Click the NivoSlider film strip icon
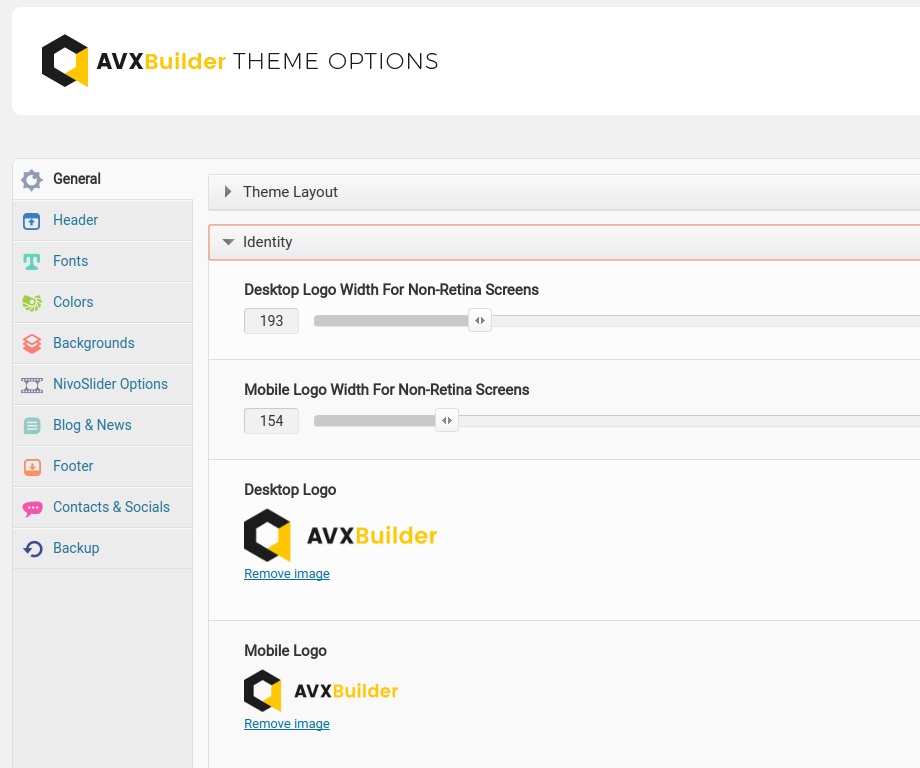 [x=32, y=385]
